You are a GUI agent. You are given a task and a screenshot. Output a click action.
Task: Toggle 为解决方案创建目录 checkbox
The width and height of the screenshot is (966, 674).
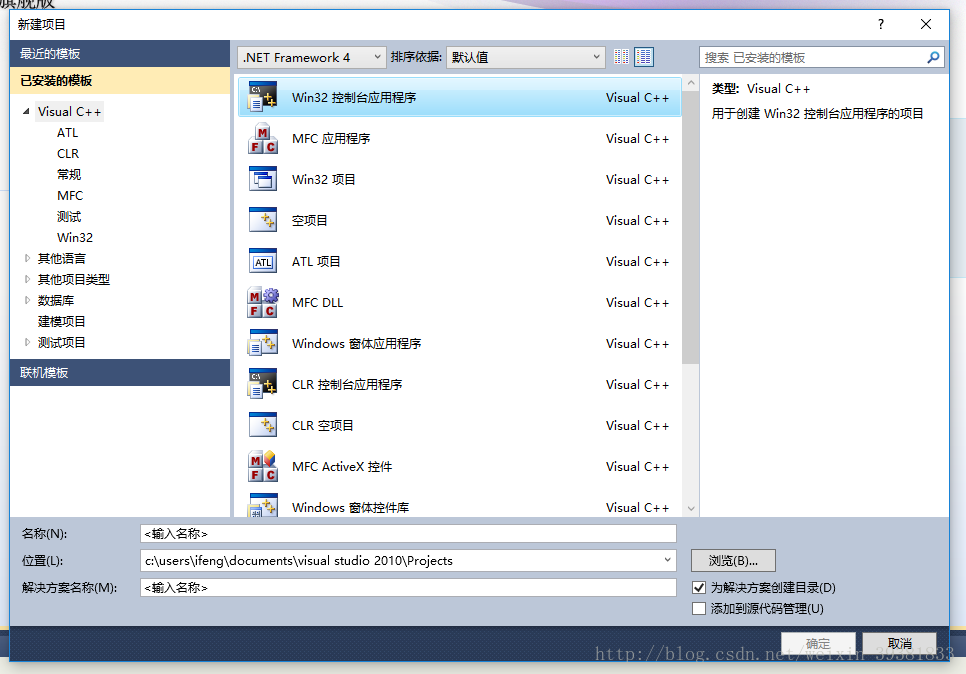699,588
